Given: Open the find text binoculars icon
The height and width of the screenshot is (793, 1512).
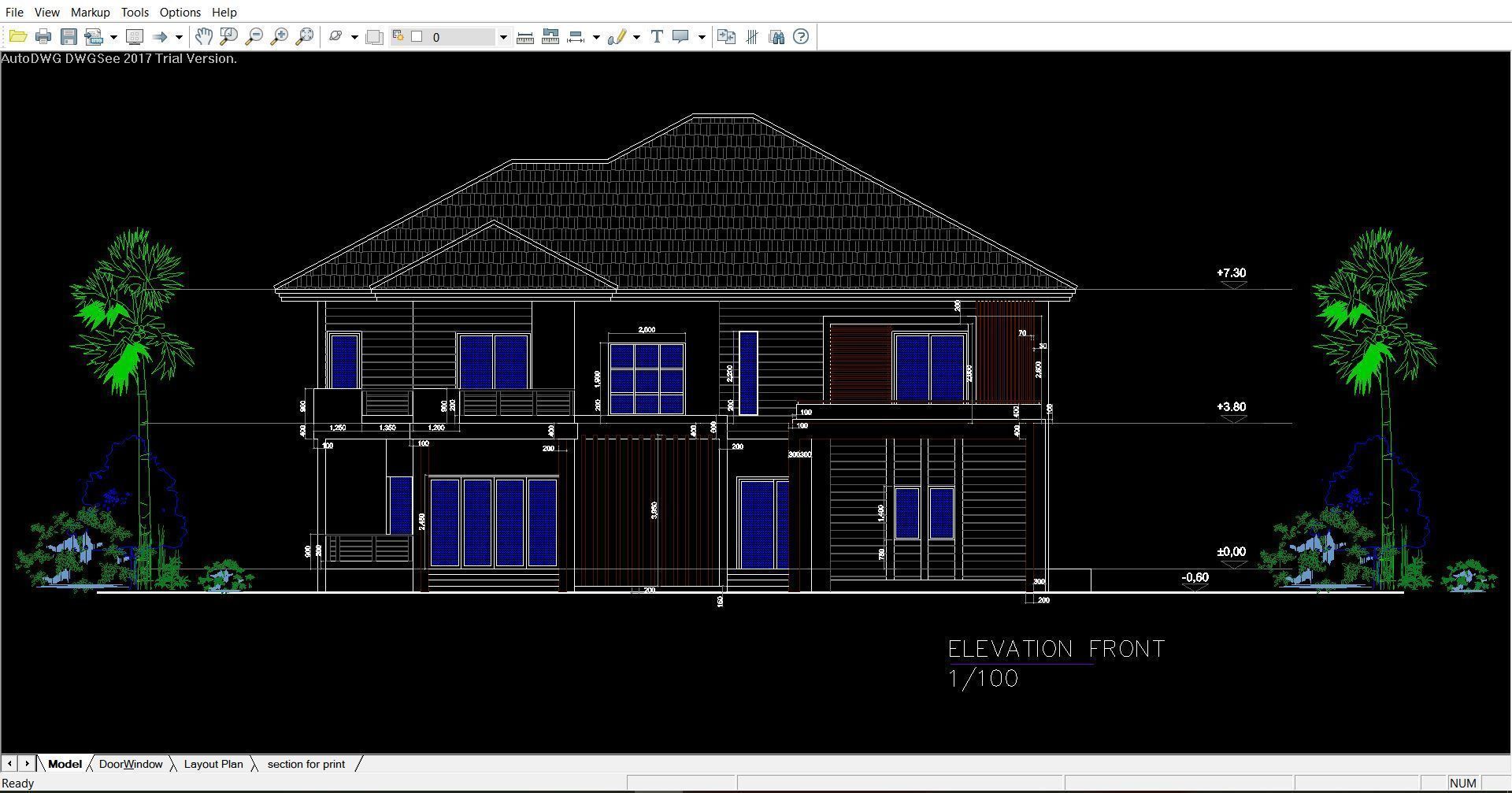Looking at the screenshot, I should (776, 36).
